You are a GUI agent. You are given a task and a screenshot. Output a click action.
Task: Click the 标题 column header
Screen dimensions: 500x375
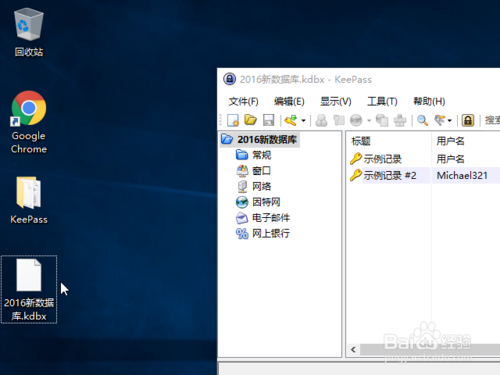[x=388, y=141]
